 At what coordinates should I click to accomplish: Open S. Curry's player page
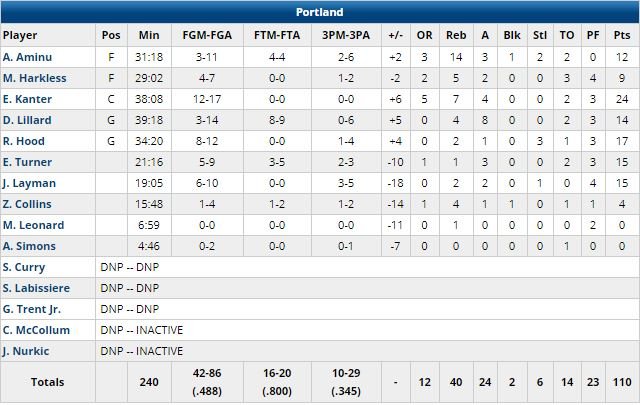click(x=25, y=267)
